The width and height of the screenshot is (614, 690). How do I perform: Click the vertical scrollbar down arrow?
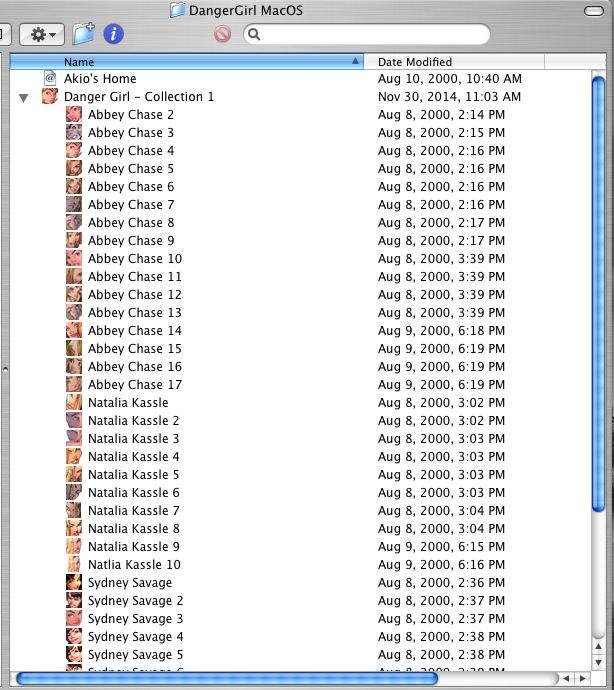tap(598, 662)
